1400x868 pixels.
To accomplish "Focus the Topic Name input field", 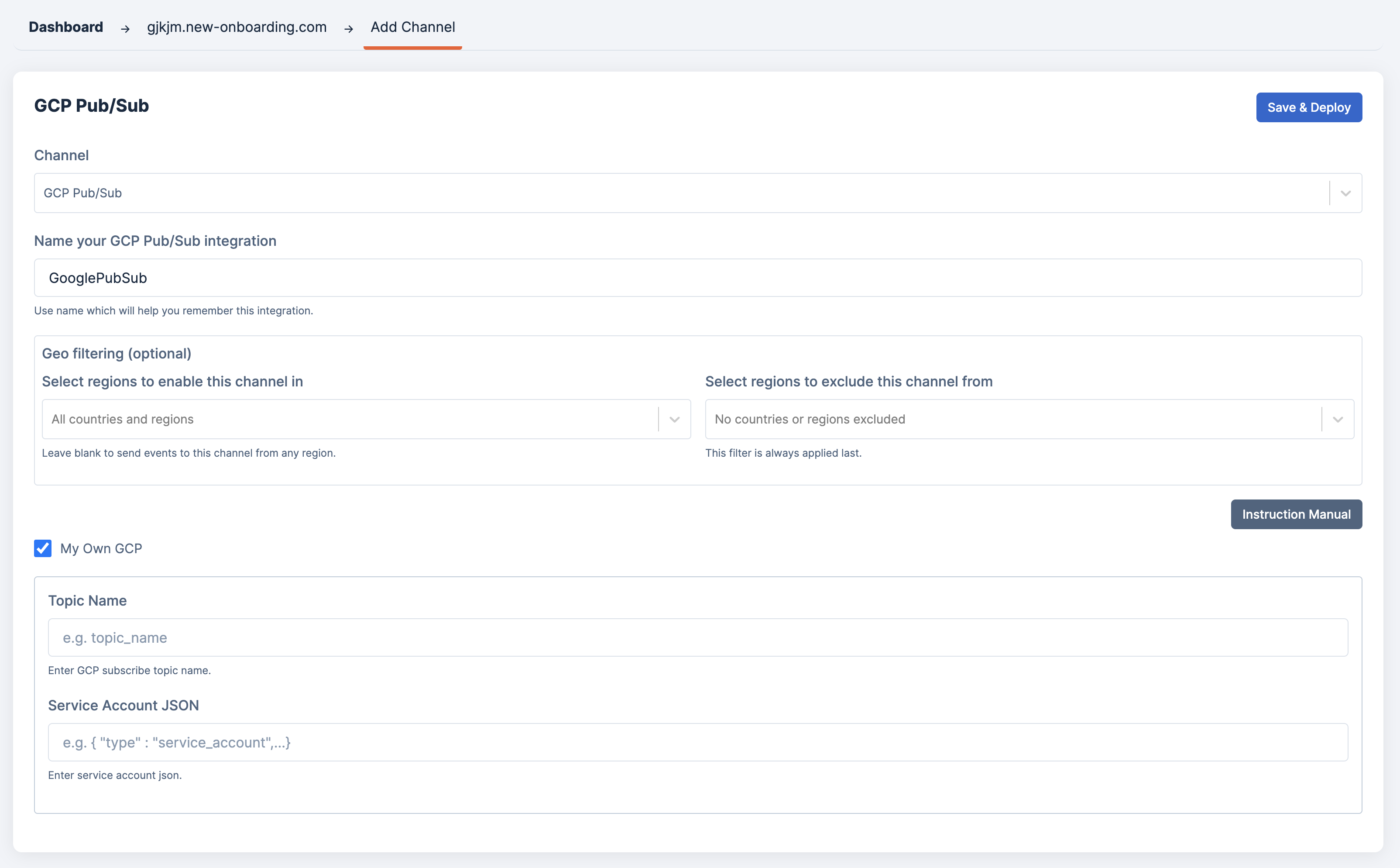I will click(x=697, y=637).
